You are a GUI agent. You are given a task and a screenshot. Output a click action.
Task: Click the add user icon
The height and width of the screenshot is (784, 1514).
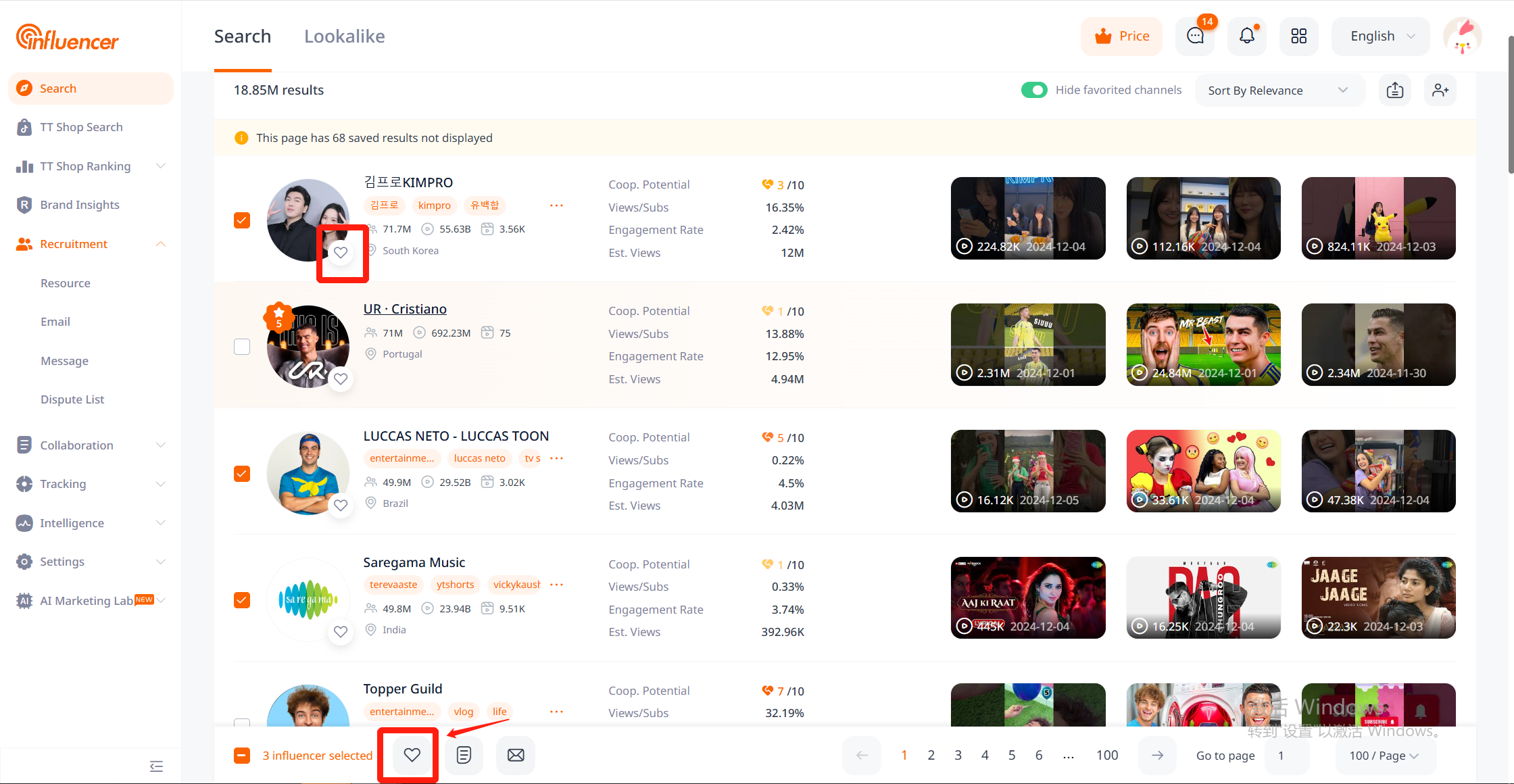coord(1440,90)
